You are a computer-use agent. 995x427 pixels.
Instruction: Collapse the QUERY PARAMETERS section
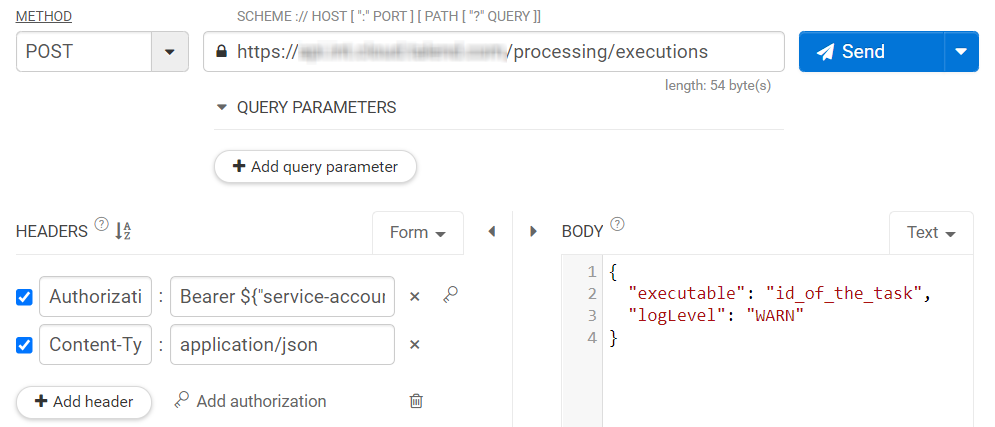point(221,108)
